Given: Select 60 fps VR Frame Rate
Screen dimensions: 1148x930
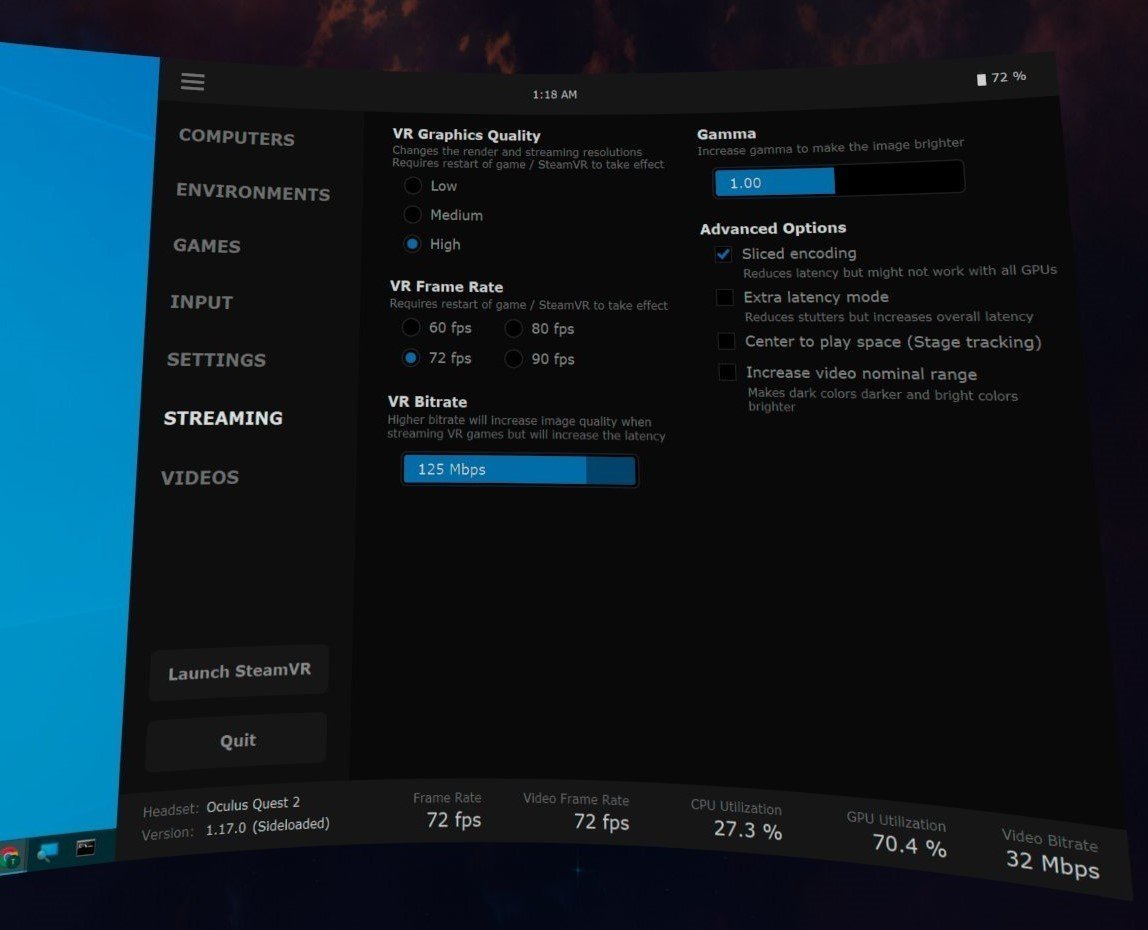Looking at the screenshot, I should (x=411, y=328).
